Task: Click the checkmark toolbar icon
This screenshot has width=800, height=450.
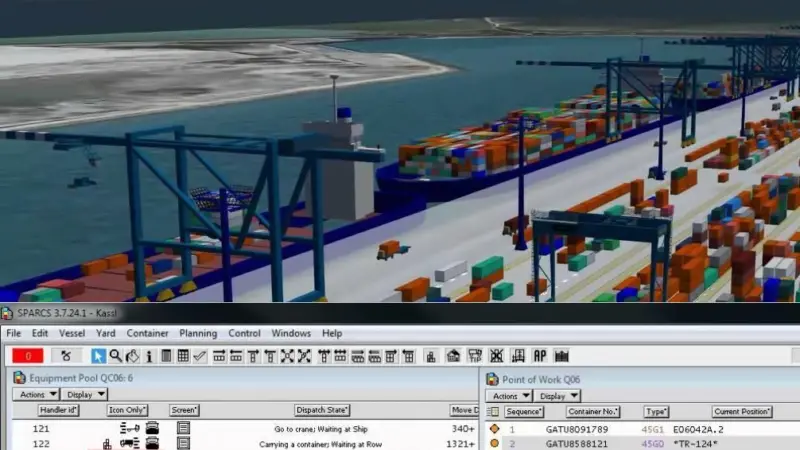Action: pos(200,356)
